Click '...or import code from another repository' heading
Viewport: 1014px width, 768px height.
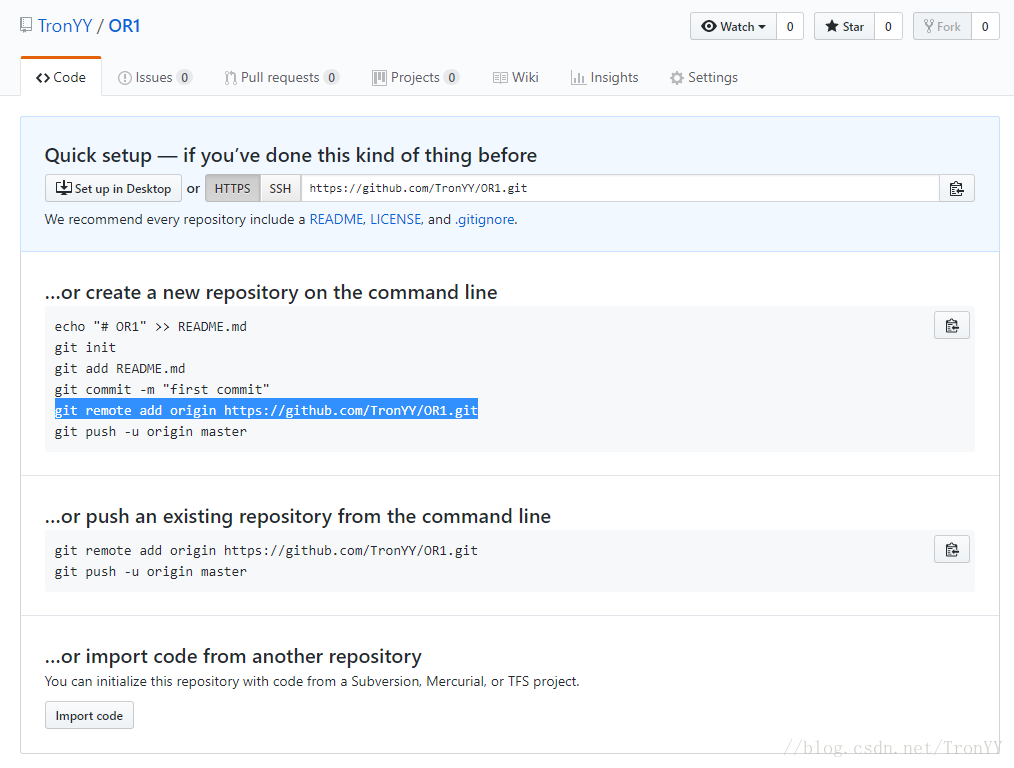click(x=233, y=656)
